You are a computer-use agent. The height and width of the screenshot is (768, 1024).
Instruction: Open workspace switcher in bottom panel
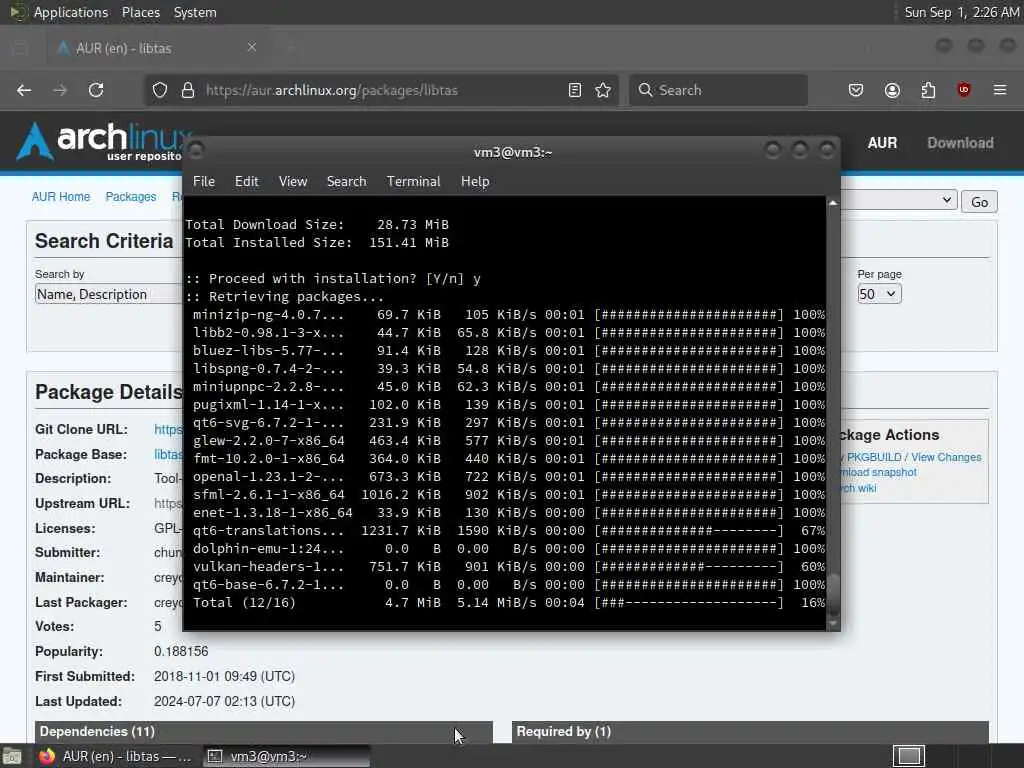click(909, 756)
